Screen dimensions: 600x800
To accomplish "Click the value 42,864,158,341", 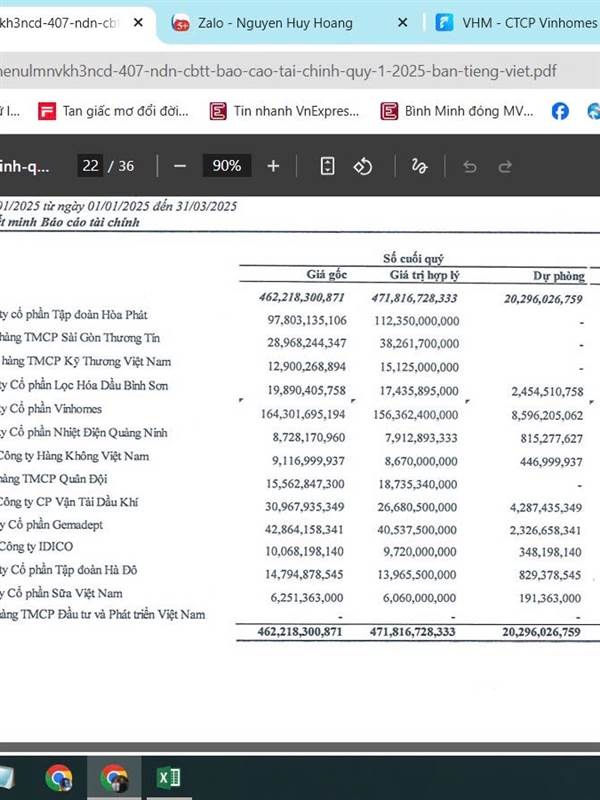I will tap(304, 529).
